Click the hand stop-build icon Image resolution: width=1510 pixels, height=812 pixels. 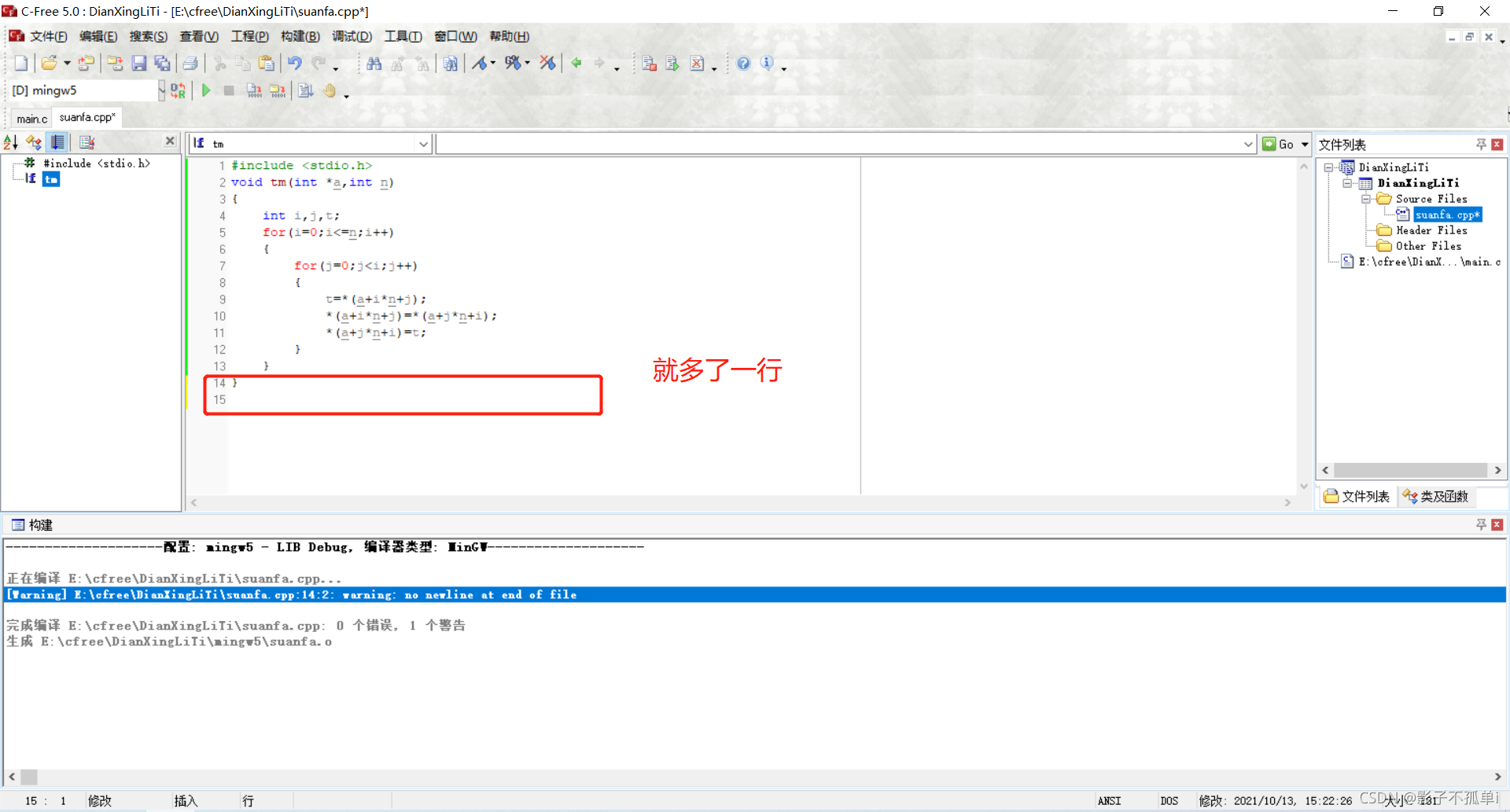coord(330,90)
